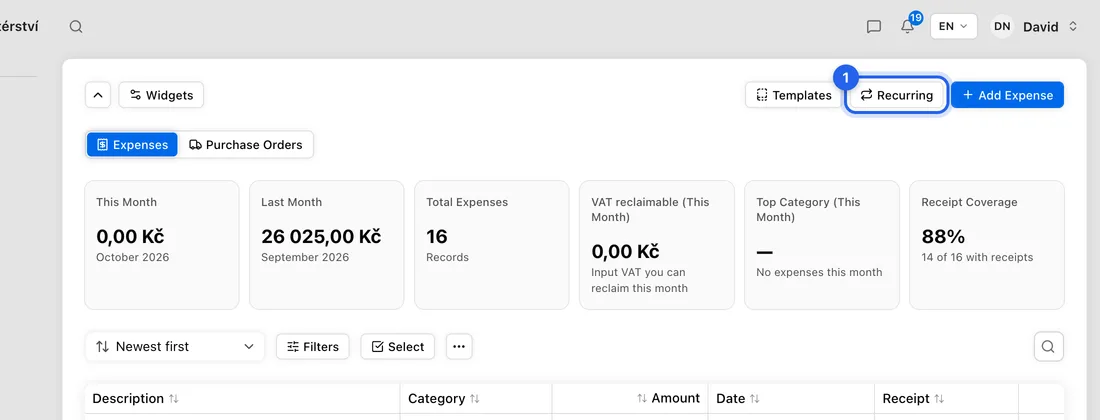The width and height of the screenshot is (1100, 420).
Task: Open the notifications bell
Action: pyautogui.click(x=907, y=26)
